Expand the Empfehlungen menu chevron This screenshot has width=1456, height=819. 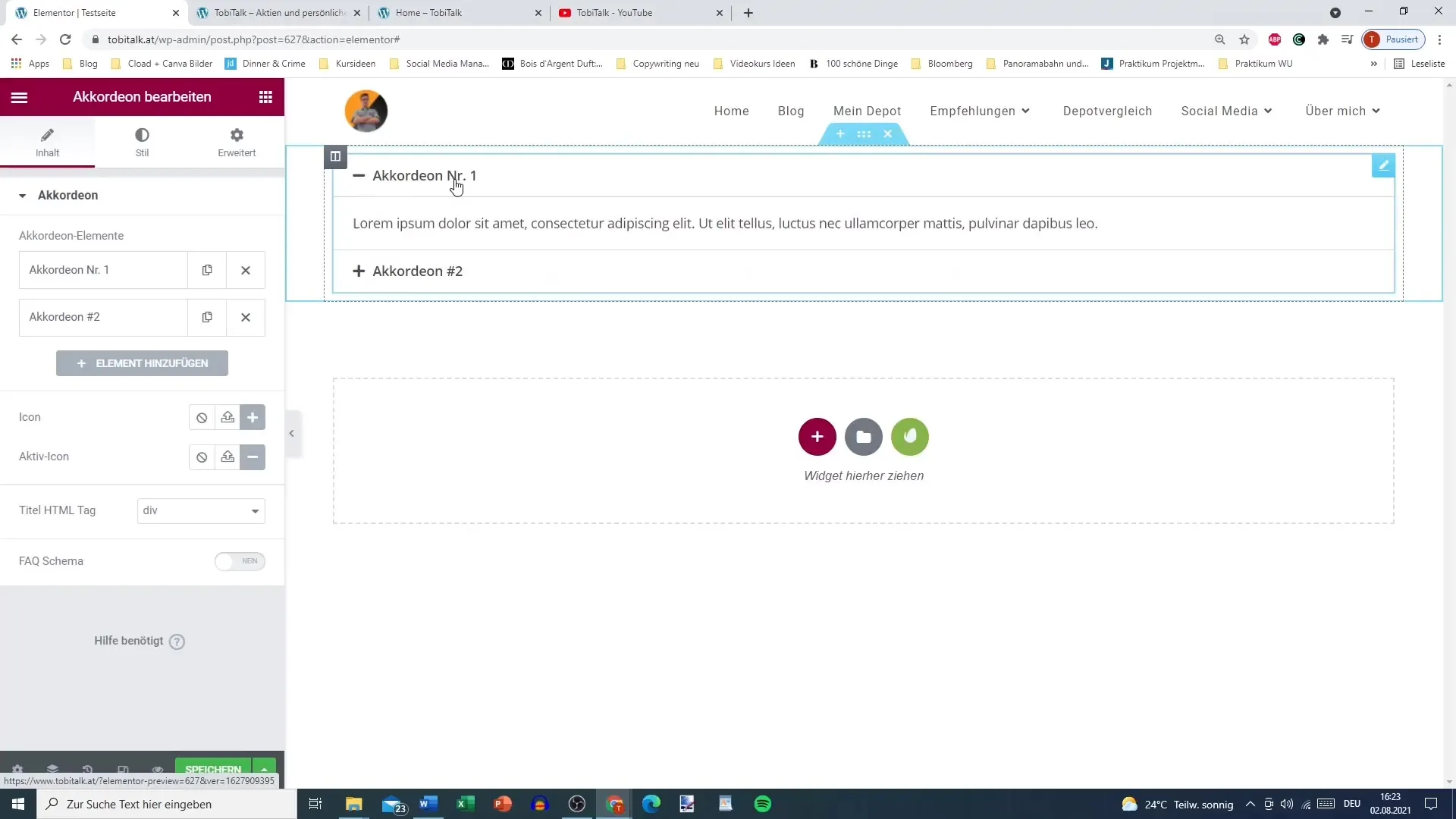tap(1025, 111)
